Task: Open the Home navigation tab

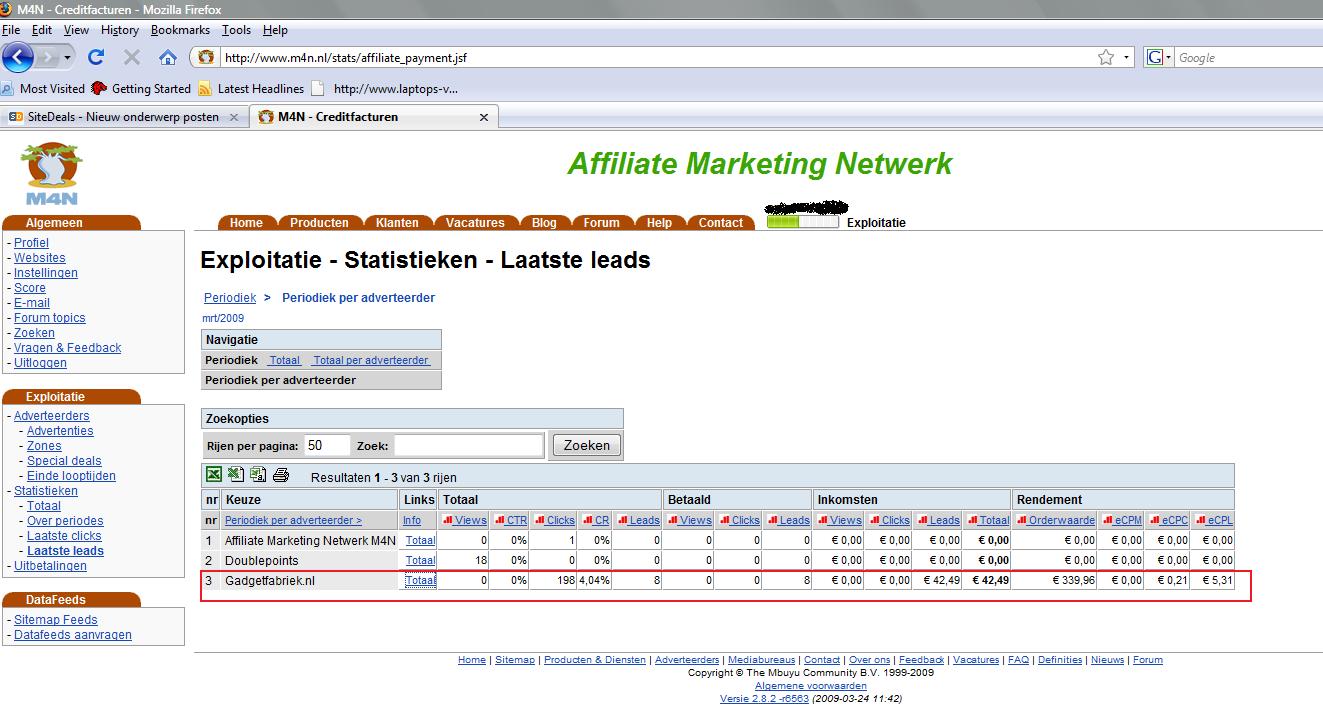Action: (x=246, y=223)
